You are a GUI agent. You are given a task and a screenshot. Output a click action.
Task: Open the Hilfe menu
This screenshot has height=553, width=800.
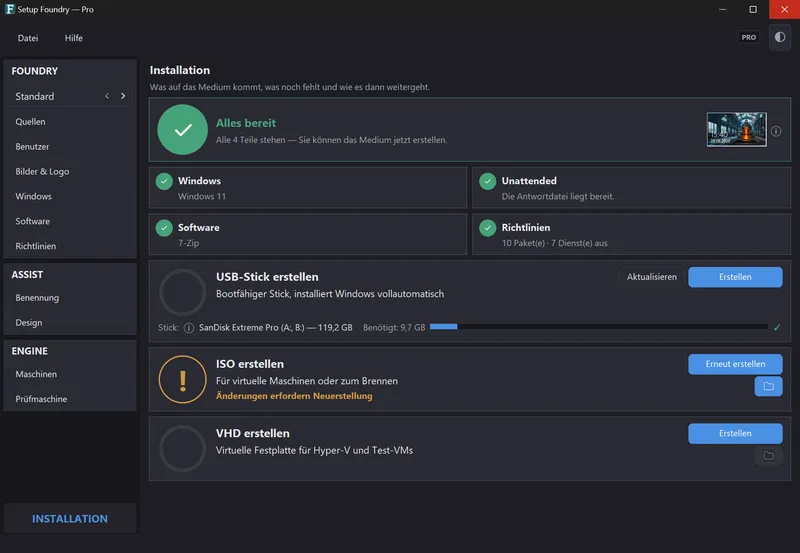coord(73,38)
